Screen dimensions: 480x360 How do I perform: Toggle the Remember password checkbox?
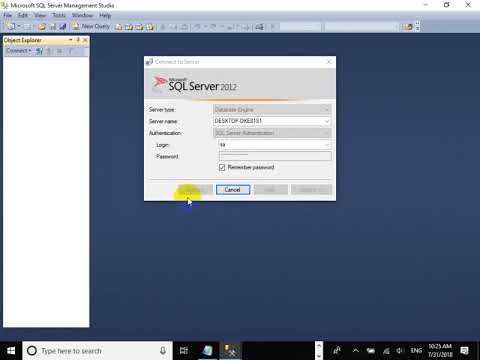tap(222, 167)
